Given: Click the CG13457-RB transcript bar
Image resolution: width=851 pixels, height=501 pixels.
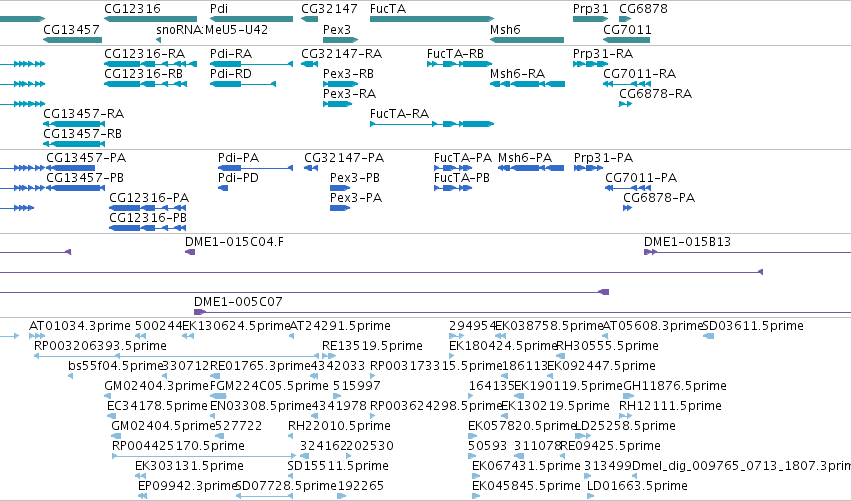Looking at the screenshot, I should pyautogui.click(x=74, y=144).
